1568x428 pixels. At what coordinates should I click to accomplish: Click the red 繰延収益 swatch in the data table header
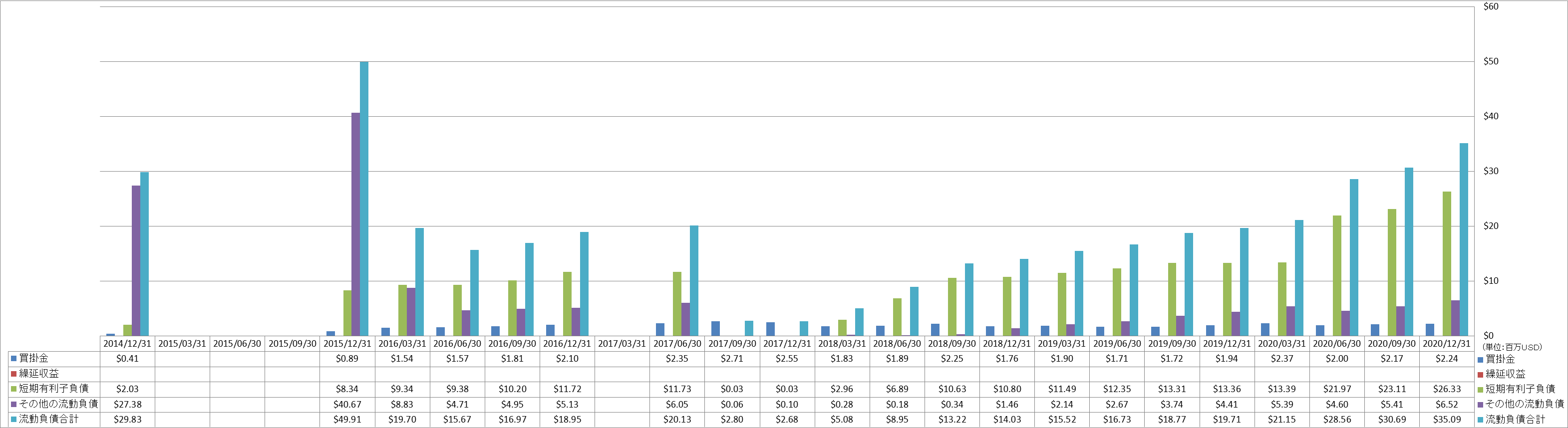tap(13, 374)
